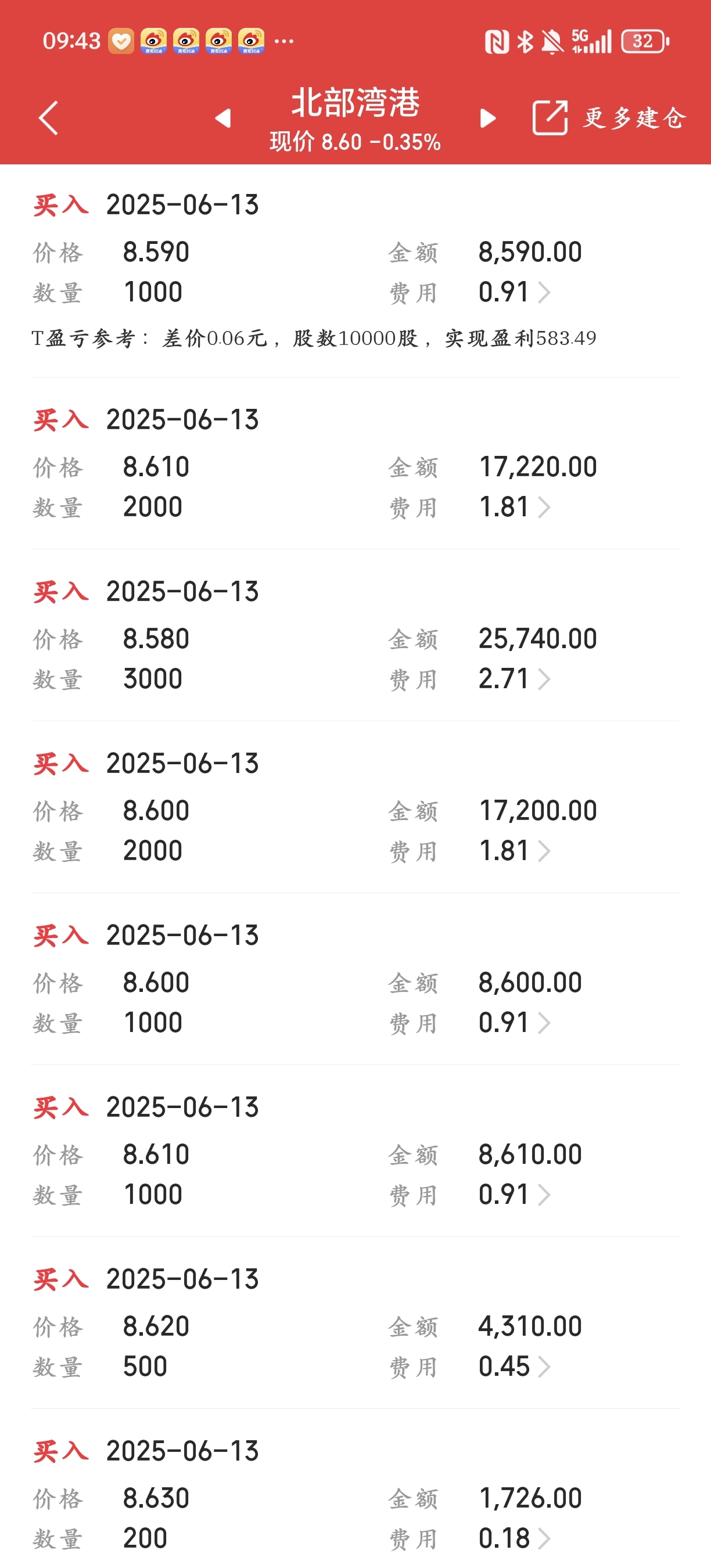Expand fee 0.18 chevron on 1,726.00 trade
The width and height of the screenshot is (711, 1568).
tap(545, 1539)
